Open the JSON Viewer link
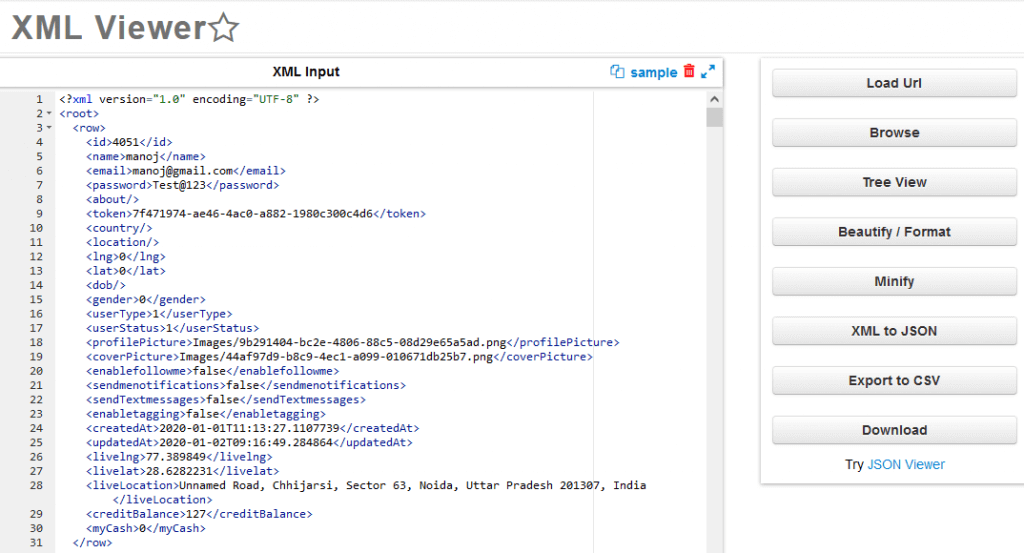This screenshot has width=1024, height=553. coord(906,464)
